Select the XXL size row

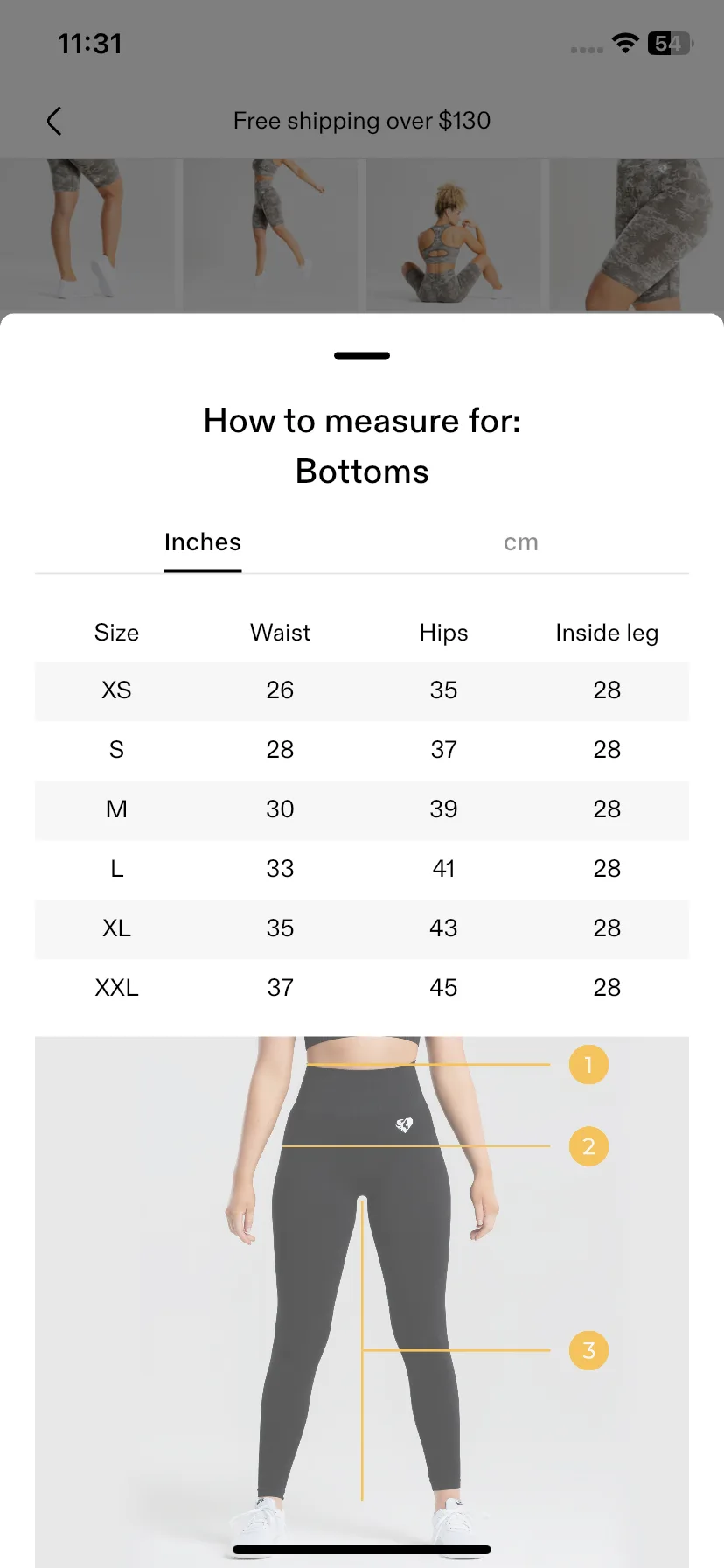pyautogui.click(x=362, y=988)
